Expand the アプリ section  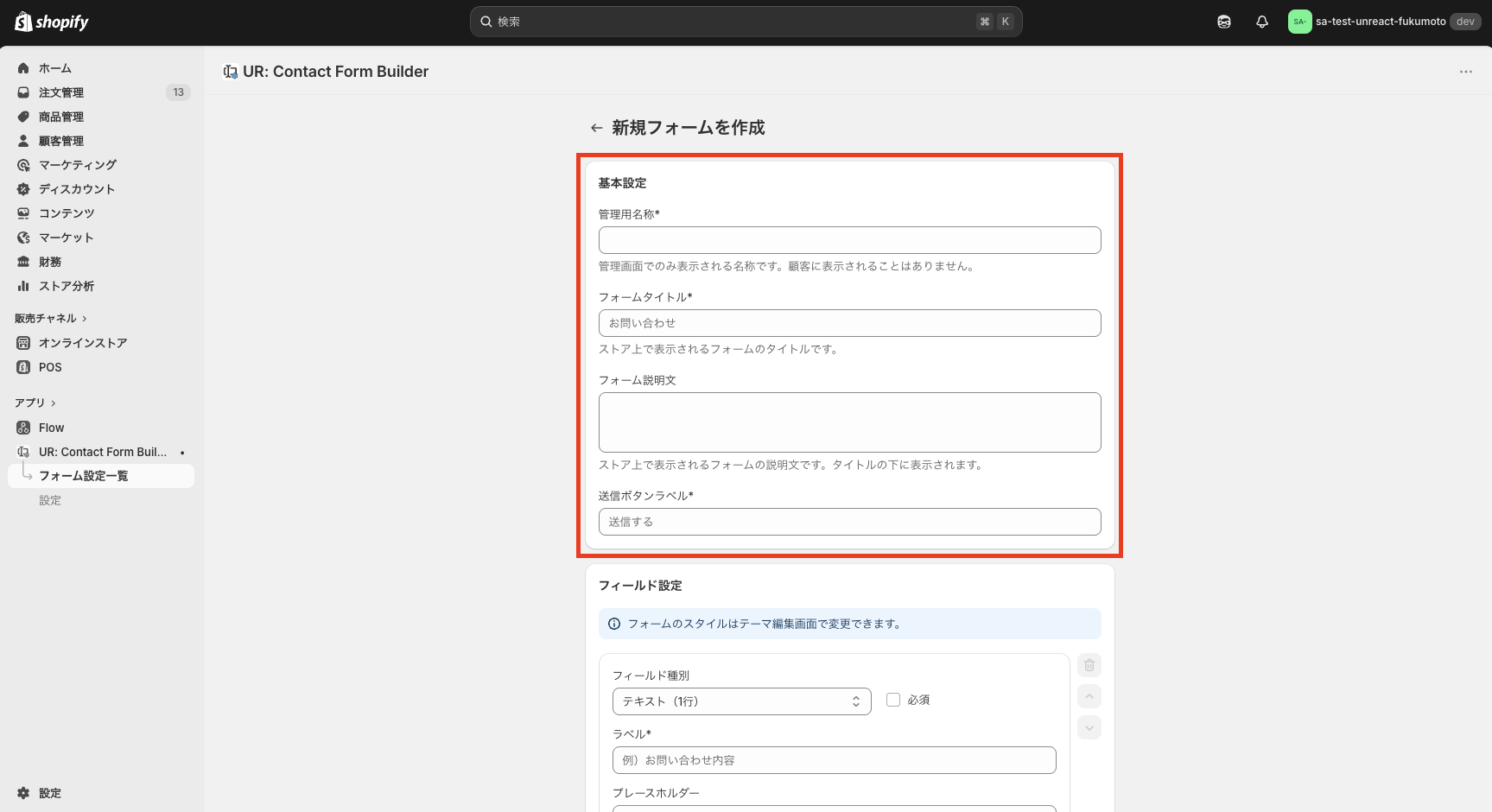click(x=35, y=403)
